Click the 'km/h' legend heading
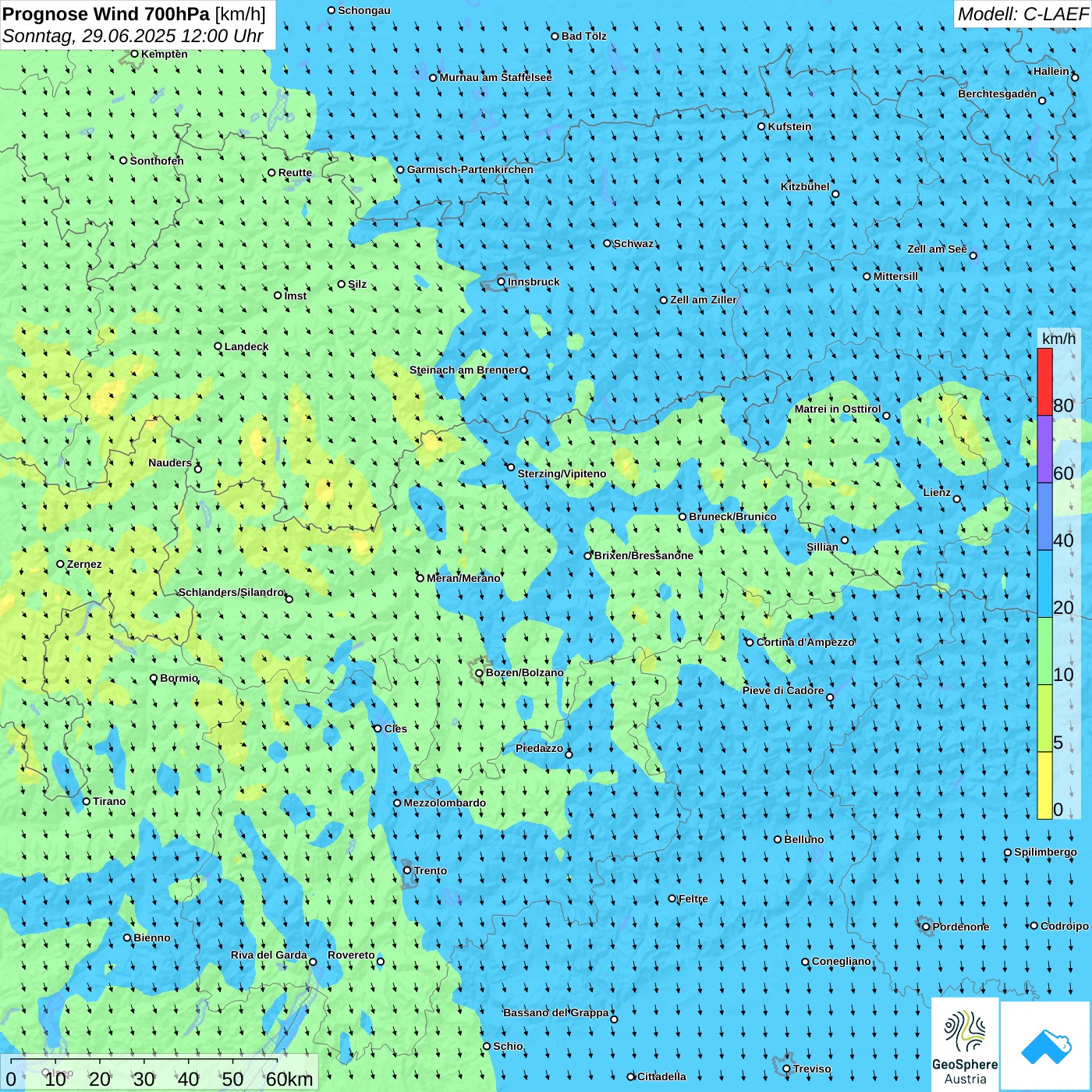 click(1058, 339)
